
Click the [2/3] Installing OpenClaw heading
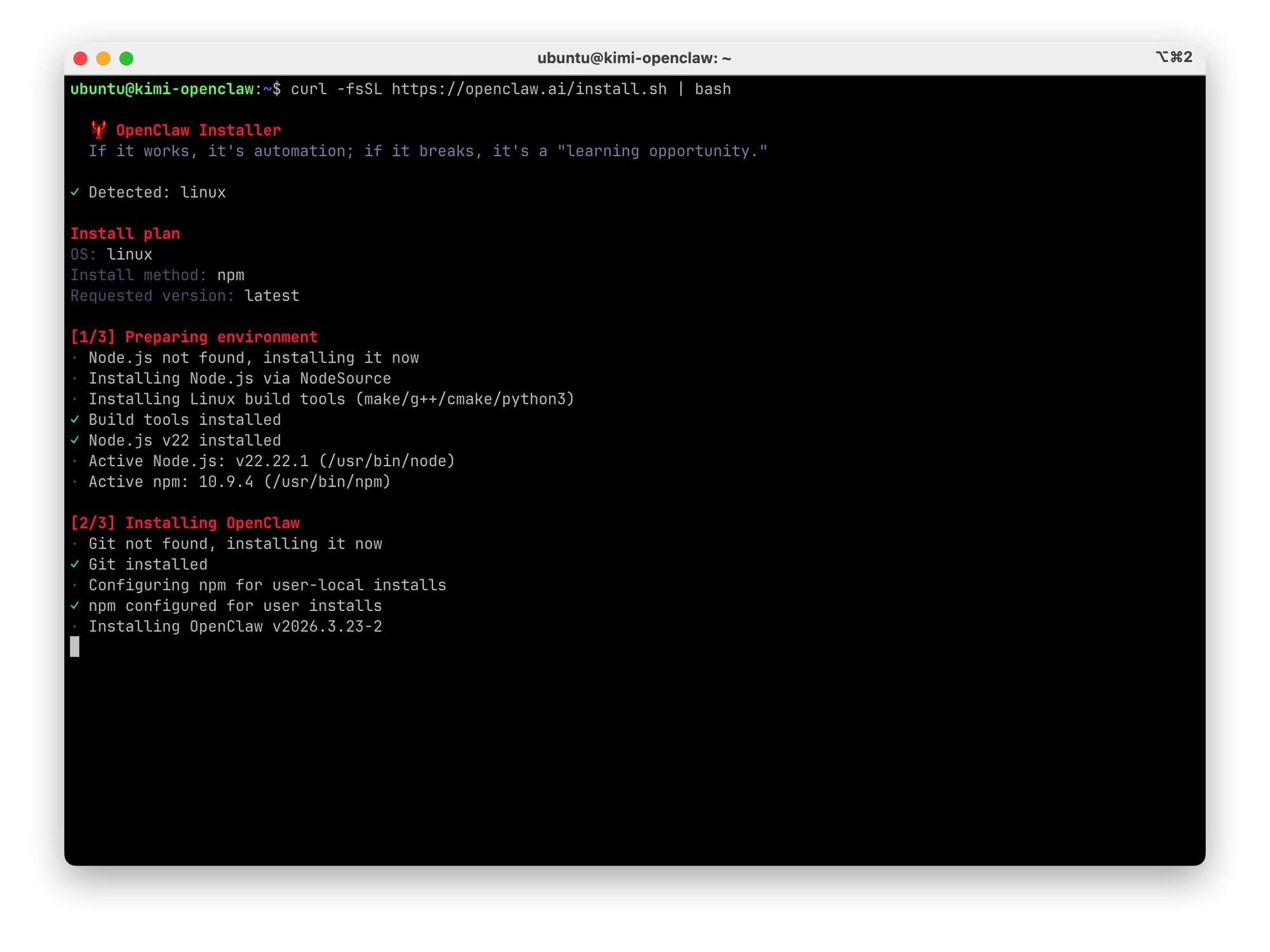coord(185,523)
